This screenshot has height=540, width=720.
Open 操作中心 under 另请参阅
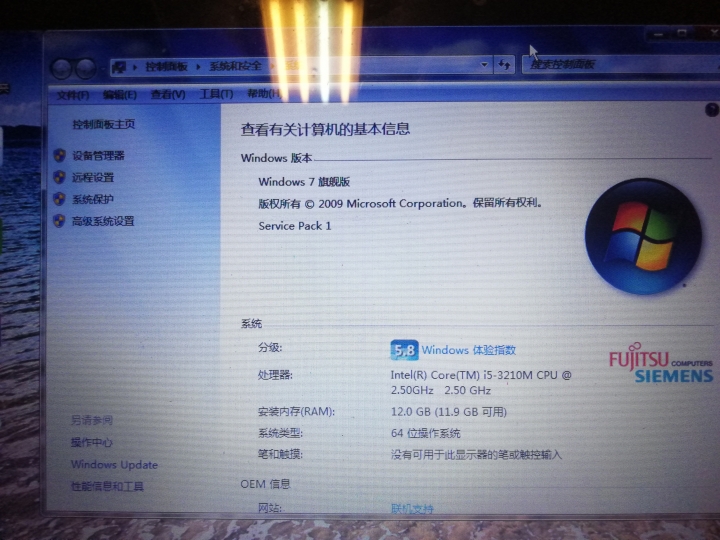click(x=91, y=442)
